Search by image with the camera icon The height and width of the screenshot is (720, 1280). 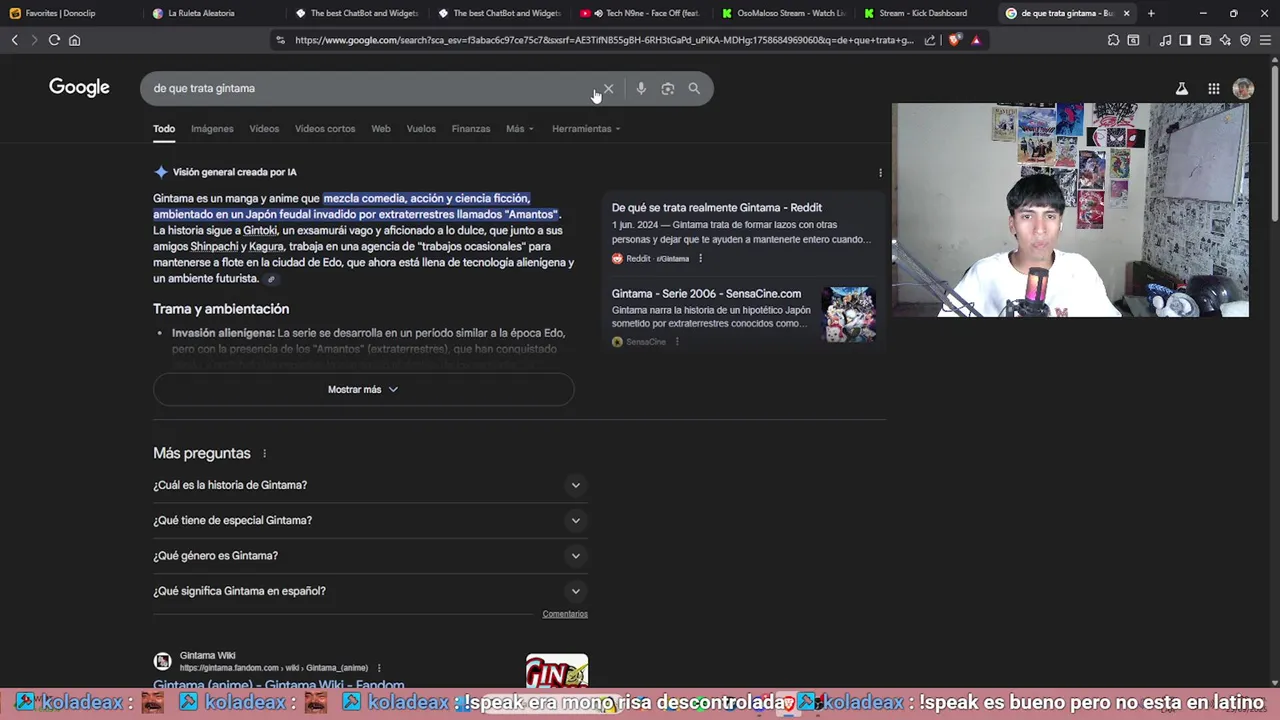[668, 88]
